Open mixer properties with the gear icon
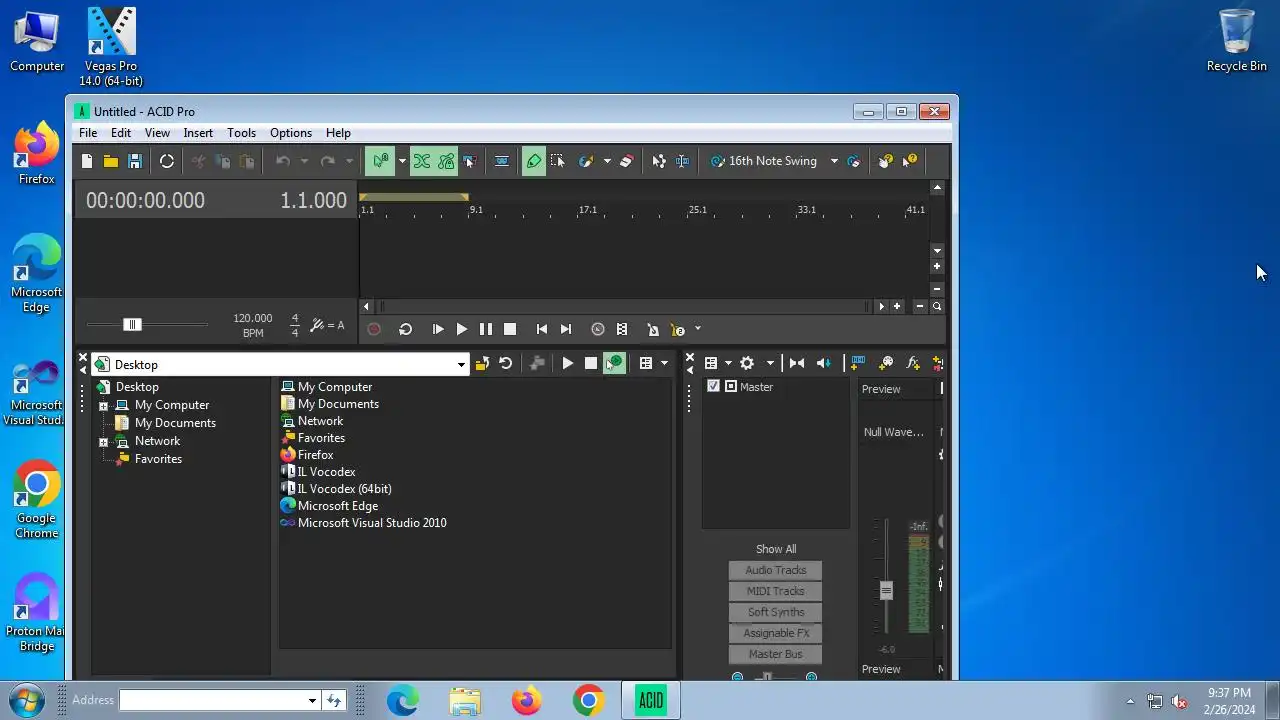The height and width of the screenshot is (720, 1280). coord(747,363)
